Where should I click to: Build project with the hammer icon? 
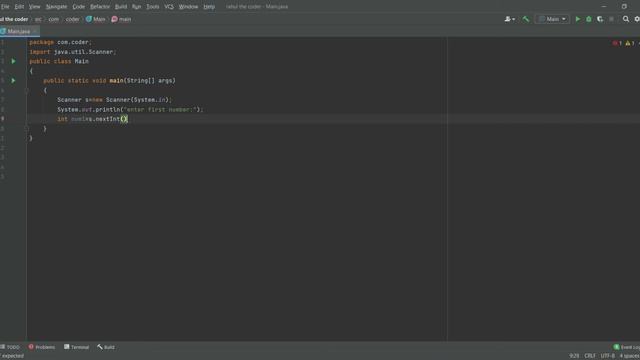point(526,19)
